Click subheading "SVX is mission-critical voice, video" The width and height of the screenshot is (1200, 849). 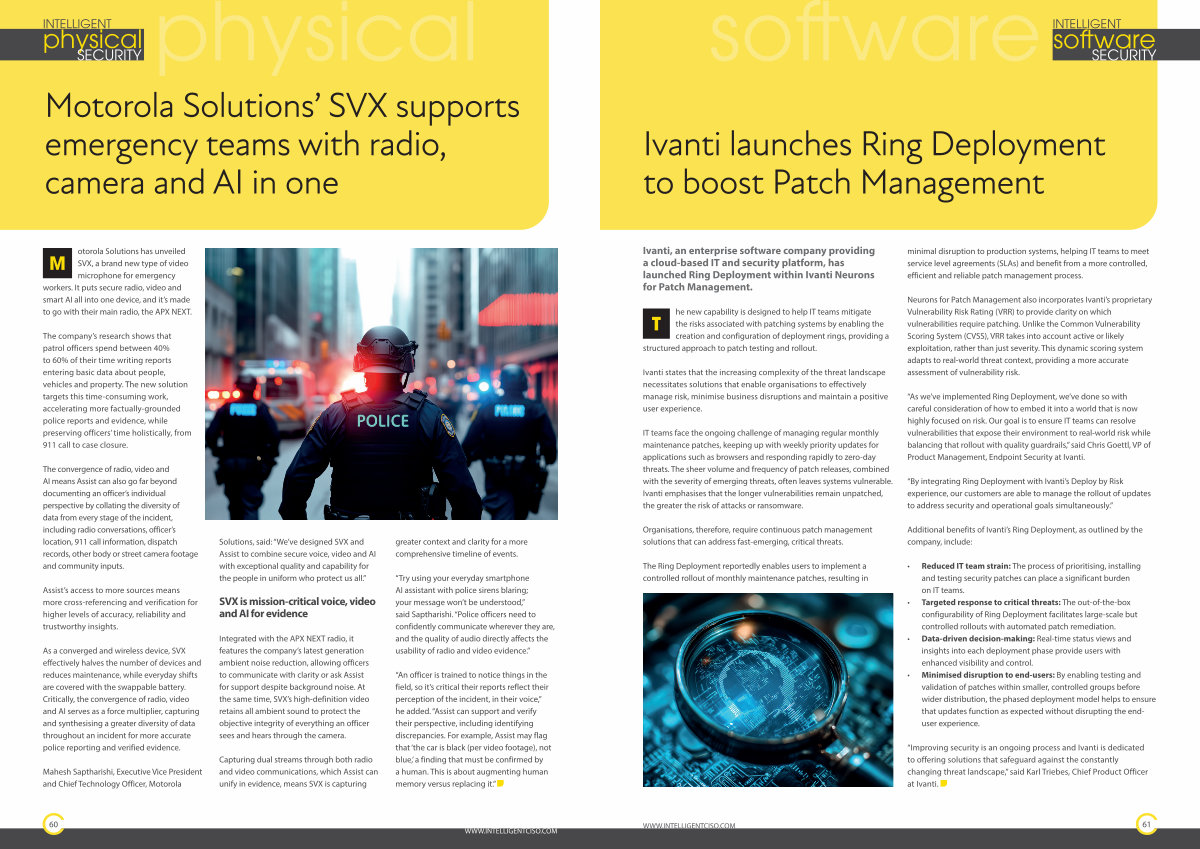(x=297, y=607)
